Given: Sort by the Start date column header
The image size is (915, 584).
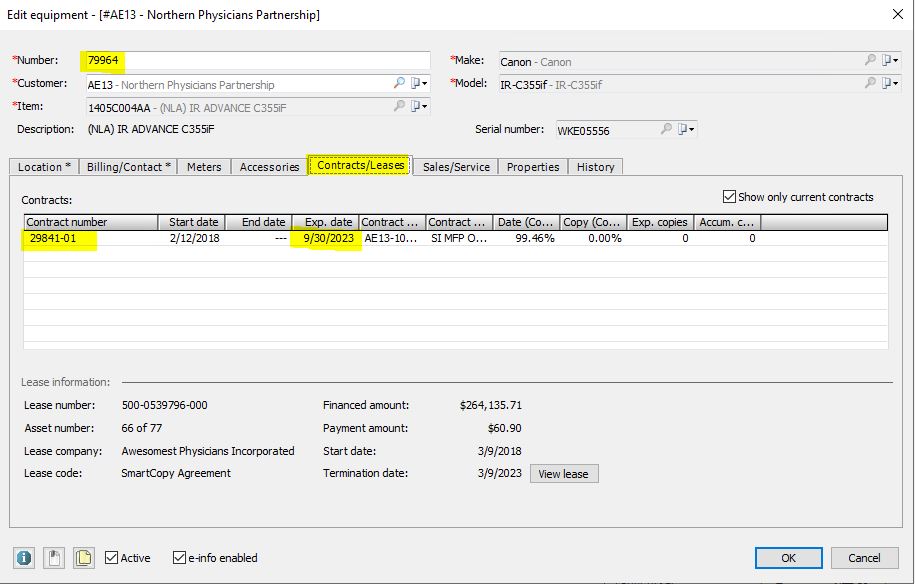Looking at the screenshot, I should coord(191,222).
